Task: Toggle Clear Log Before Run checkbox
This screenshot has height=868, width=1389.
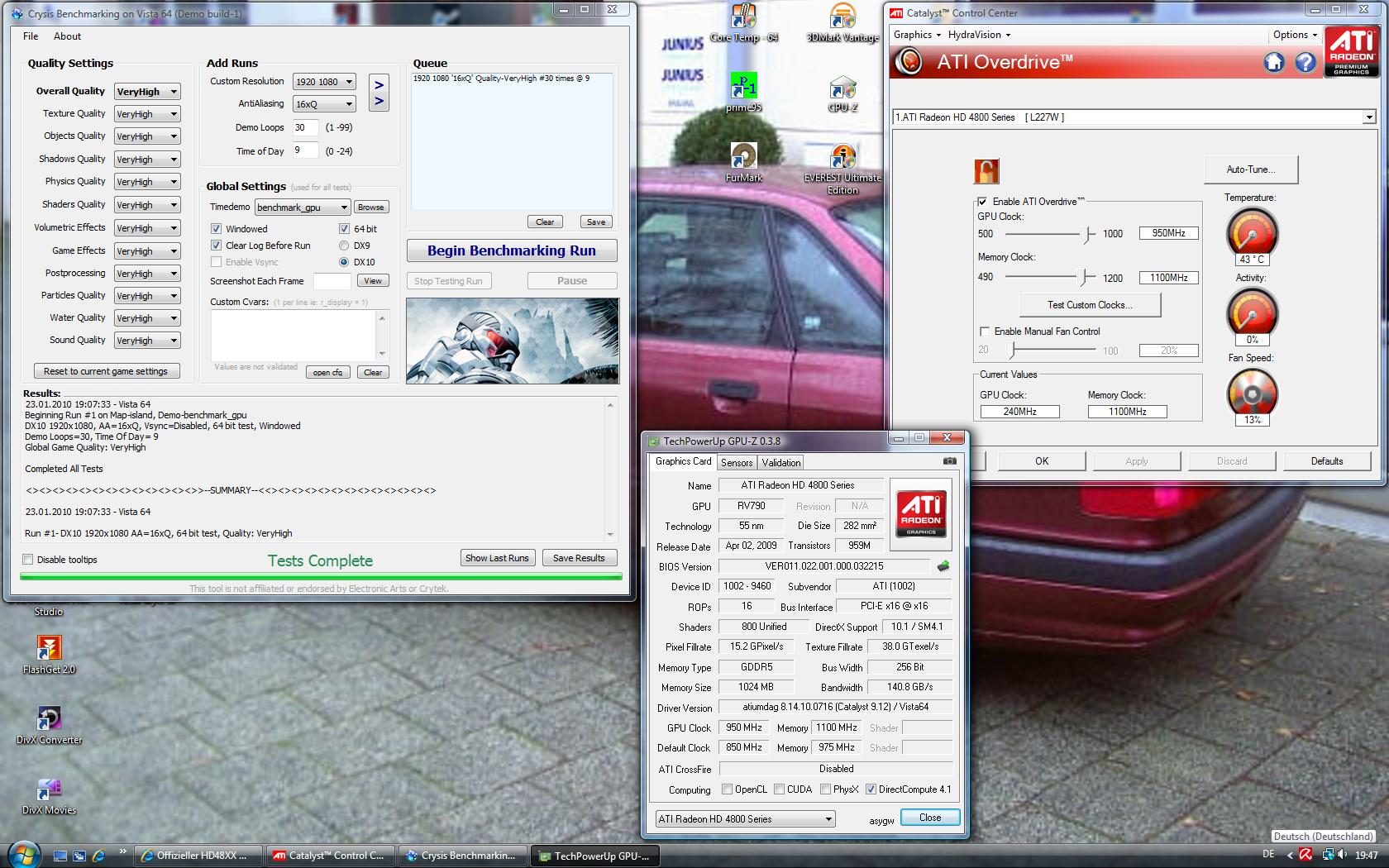Action: (216, 246)
